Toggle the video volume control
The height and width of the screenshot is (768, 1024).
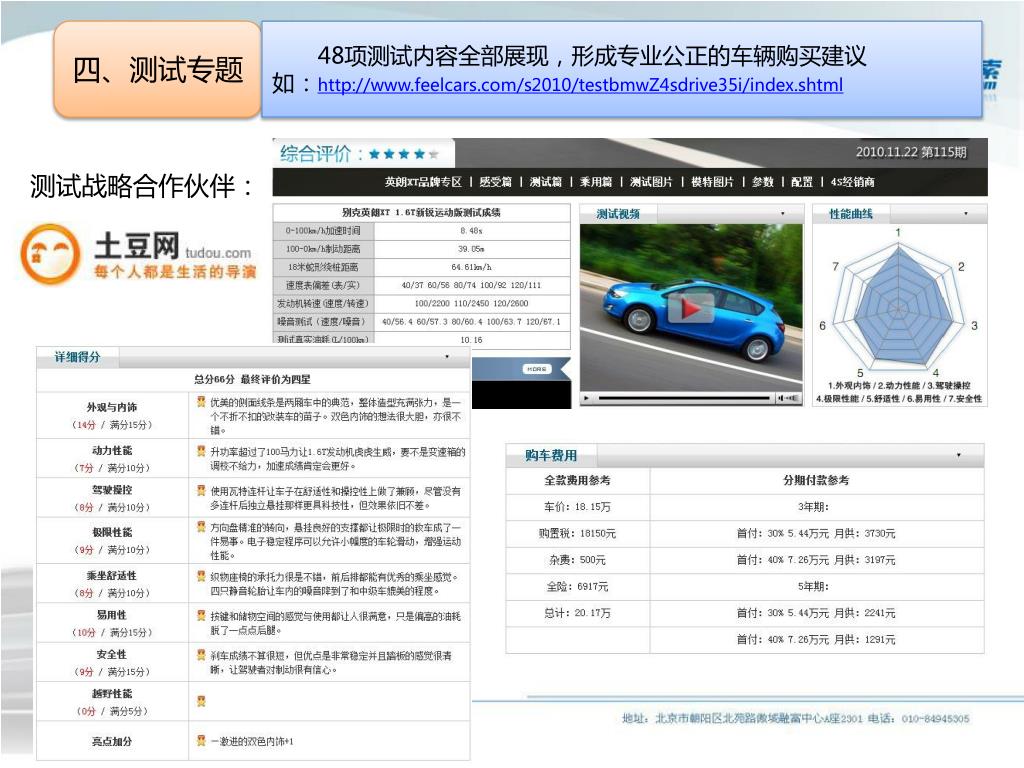pyautogui.click(x=788, y=398)
